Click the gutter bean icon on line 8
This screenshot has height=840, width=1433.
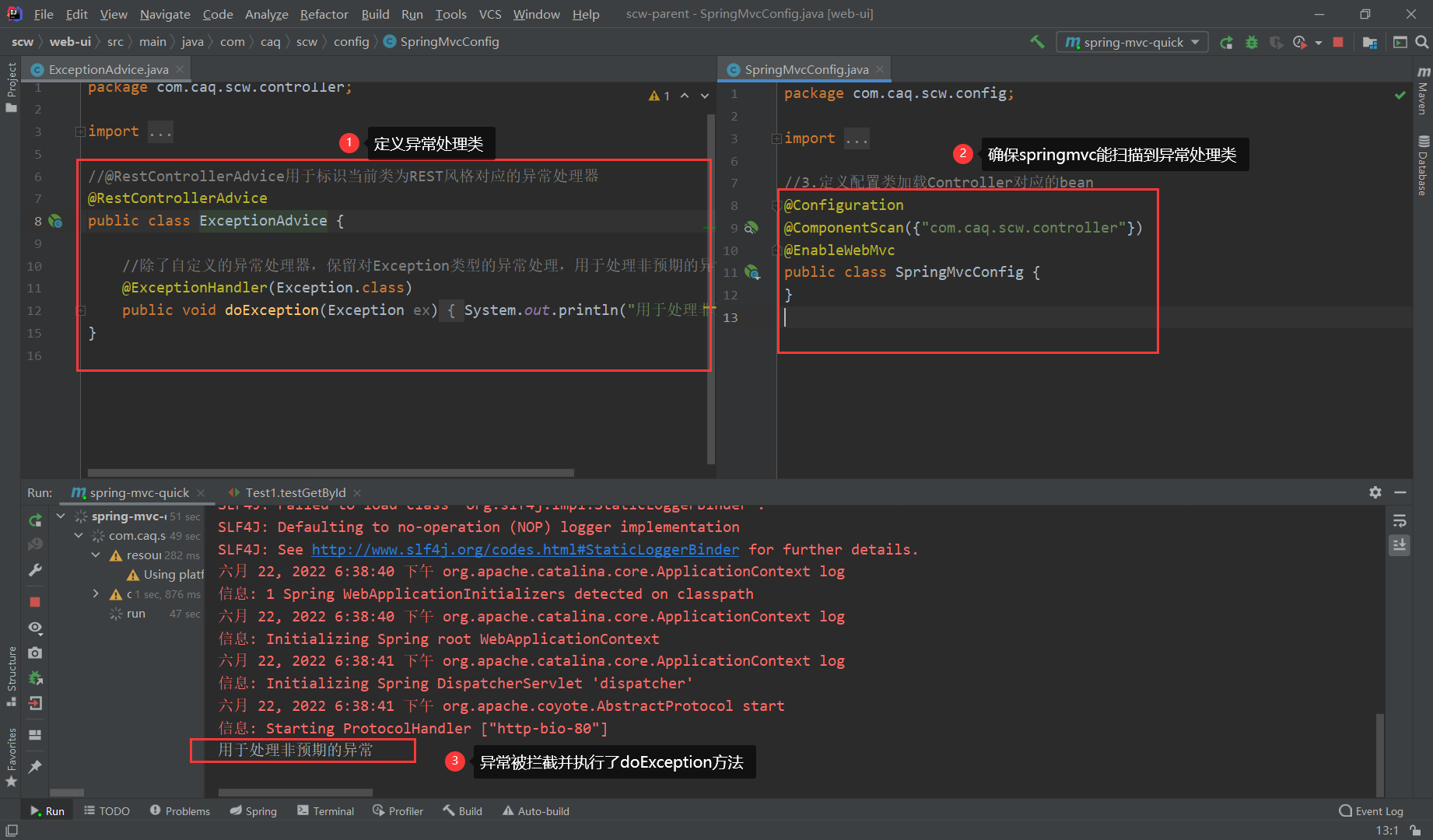(x=55, y=221)
